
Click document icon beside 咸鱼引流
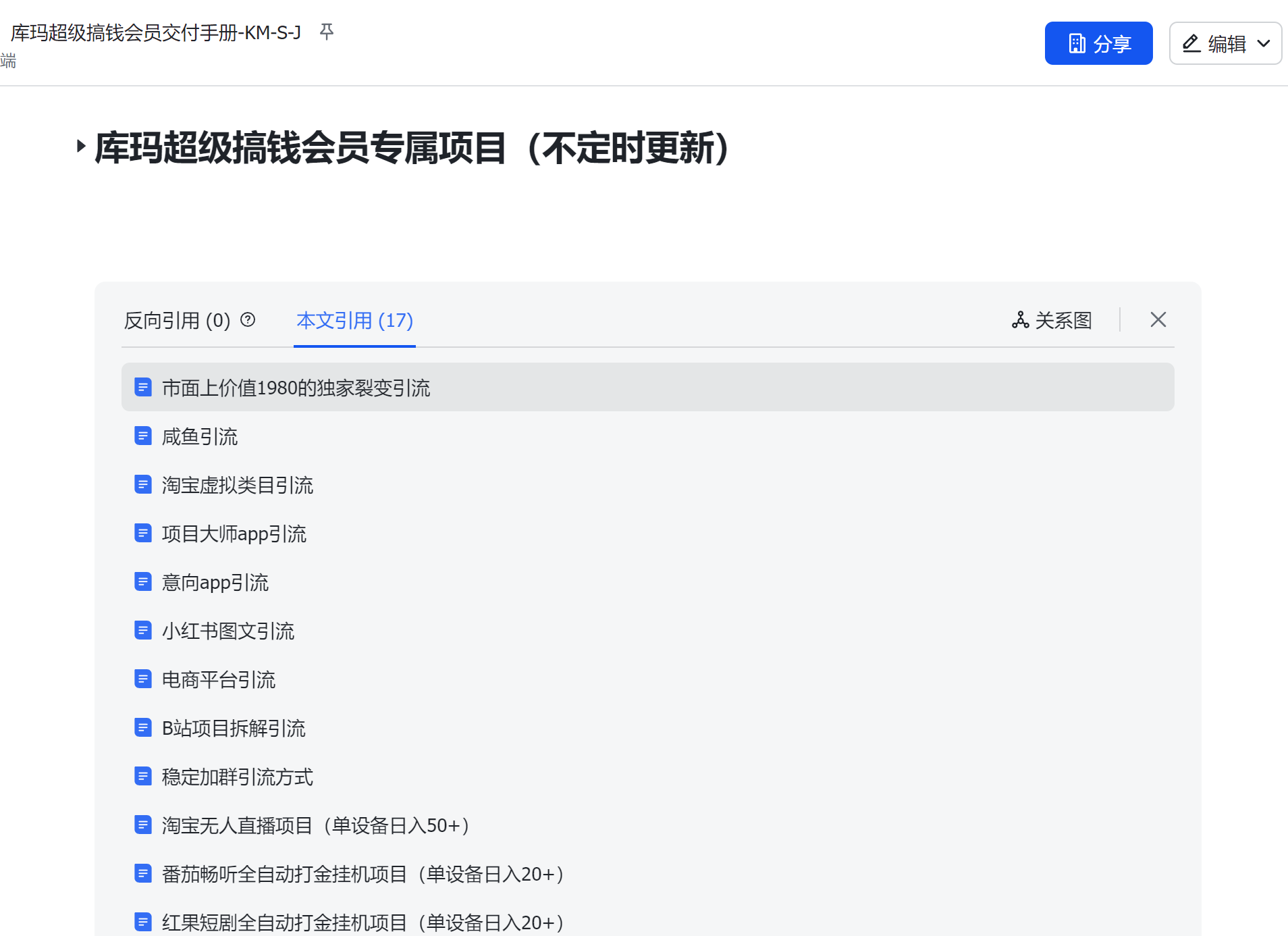click(143, 436)
